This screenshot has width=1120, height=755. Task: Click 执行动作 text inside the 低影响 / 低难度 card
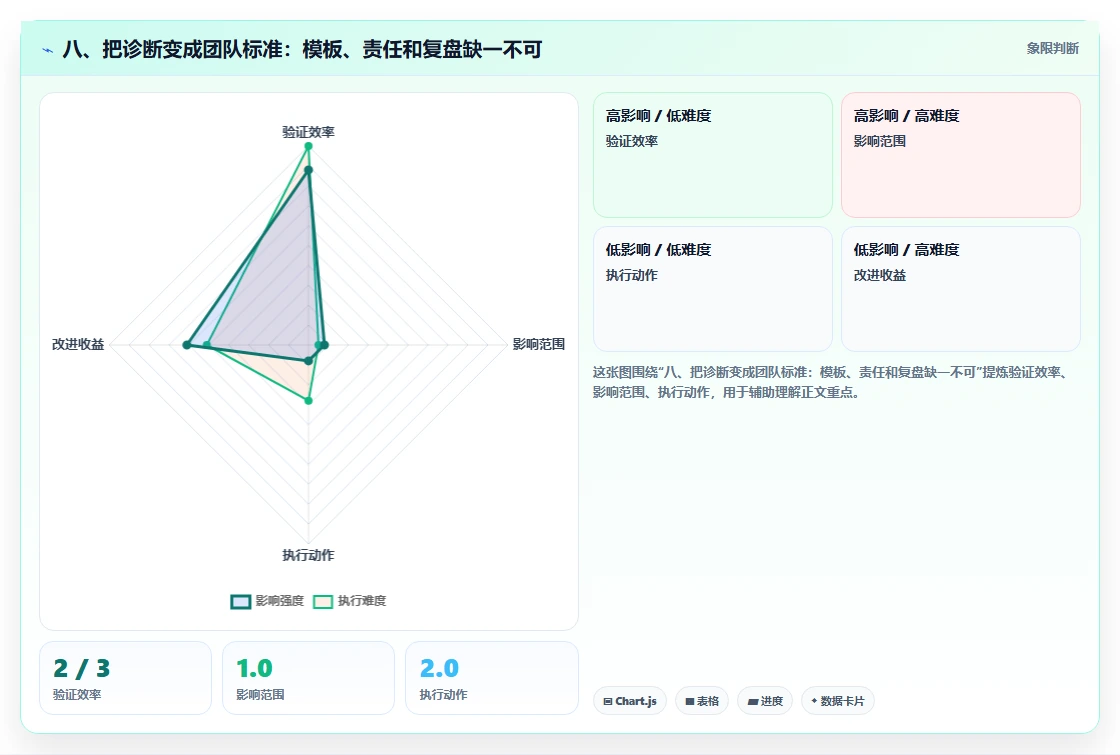click(632, 275)
